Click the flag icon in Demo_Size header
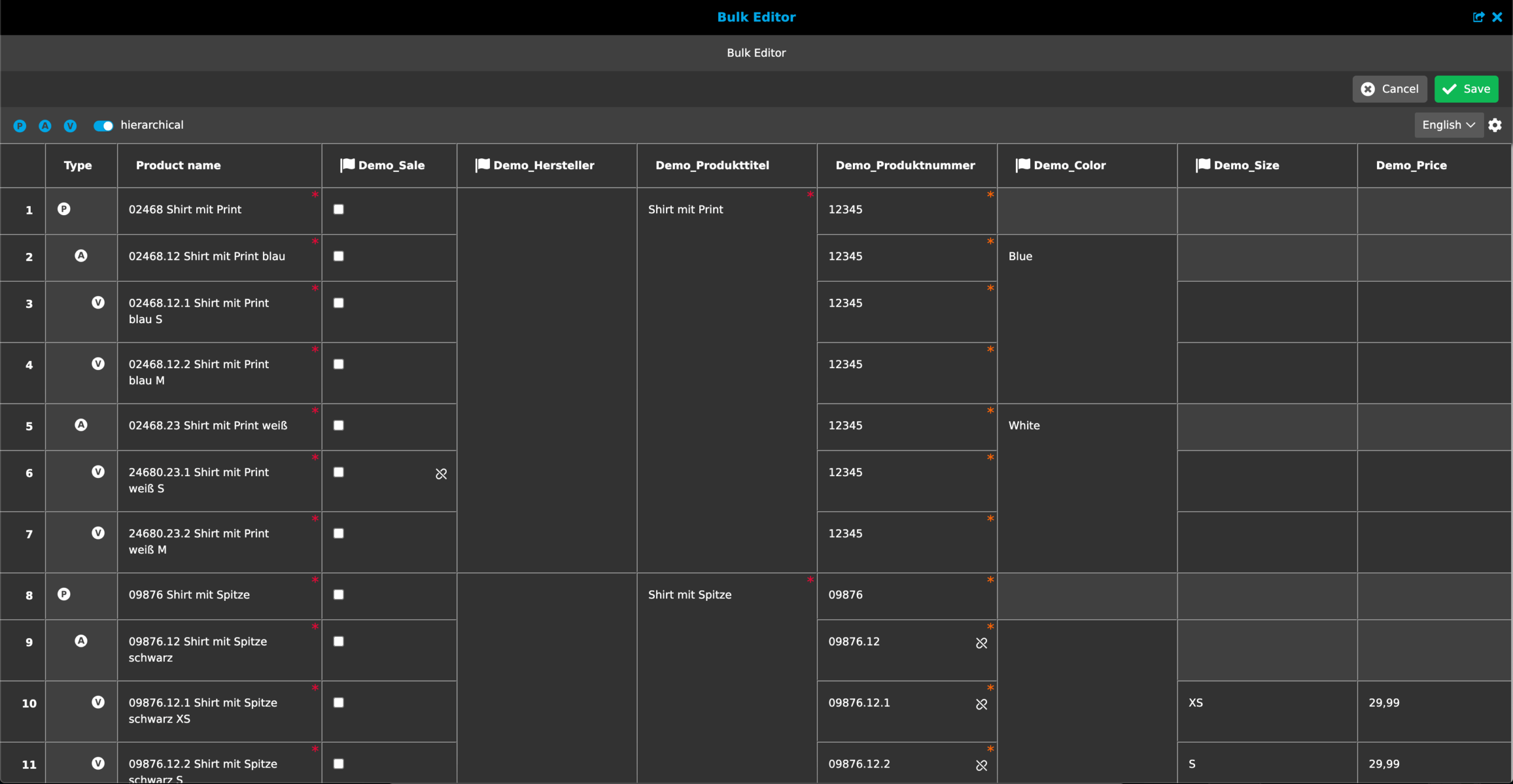The image size is (1513, 784). [1203, 165]
